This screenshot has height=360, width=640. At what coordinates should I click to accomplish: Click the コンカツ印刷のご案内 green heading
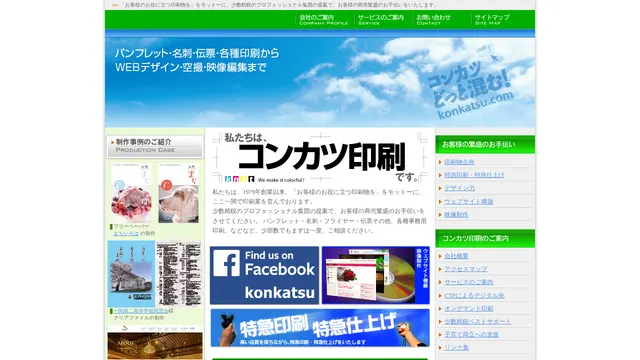click(x=485, y=238)
